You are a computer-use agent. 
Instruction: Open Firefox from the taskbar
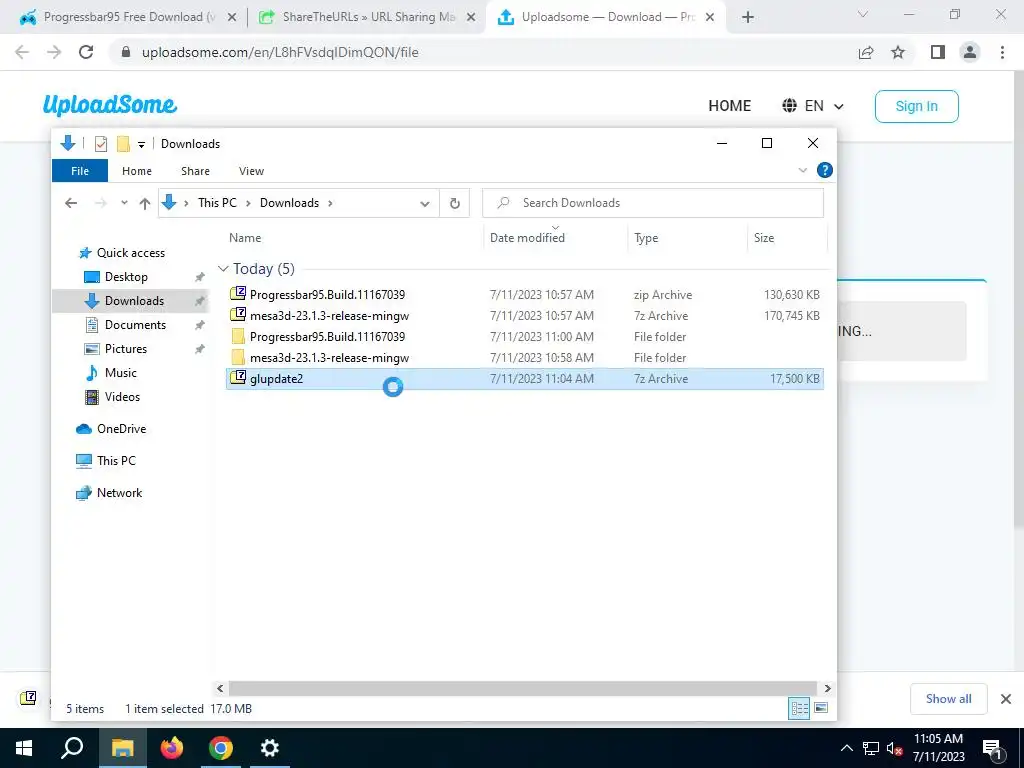172,748
